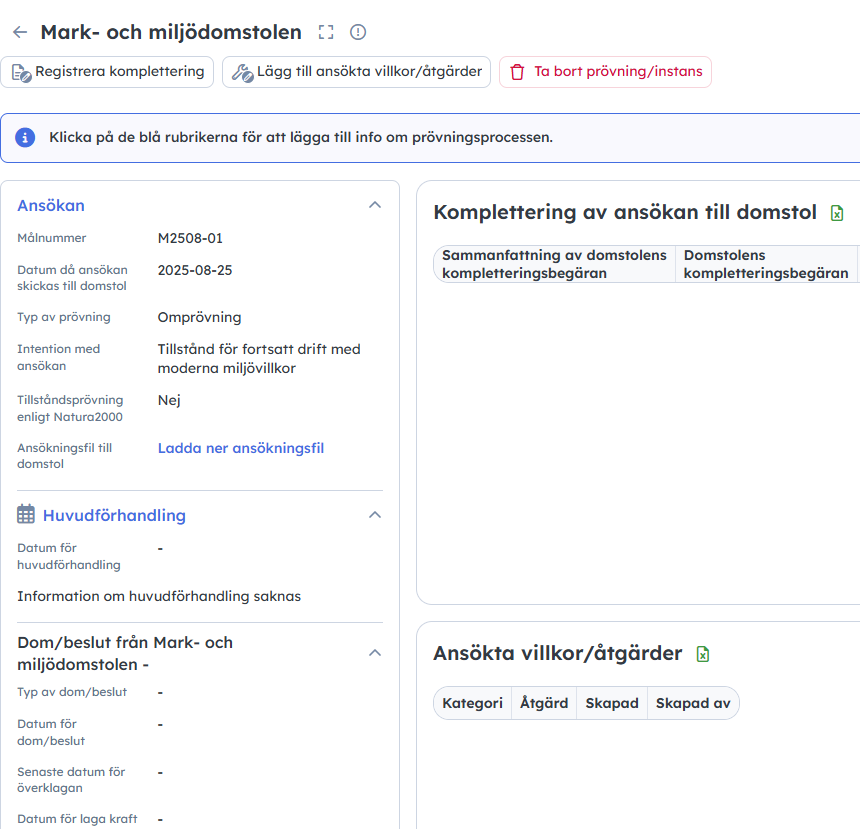Screen dimensions: 860x829
Task: Click Lägg till ansökta villkor/åtgärder button
Action: [x=356, y=72]
